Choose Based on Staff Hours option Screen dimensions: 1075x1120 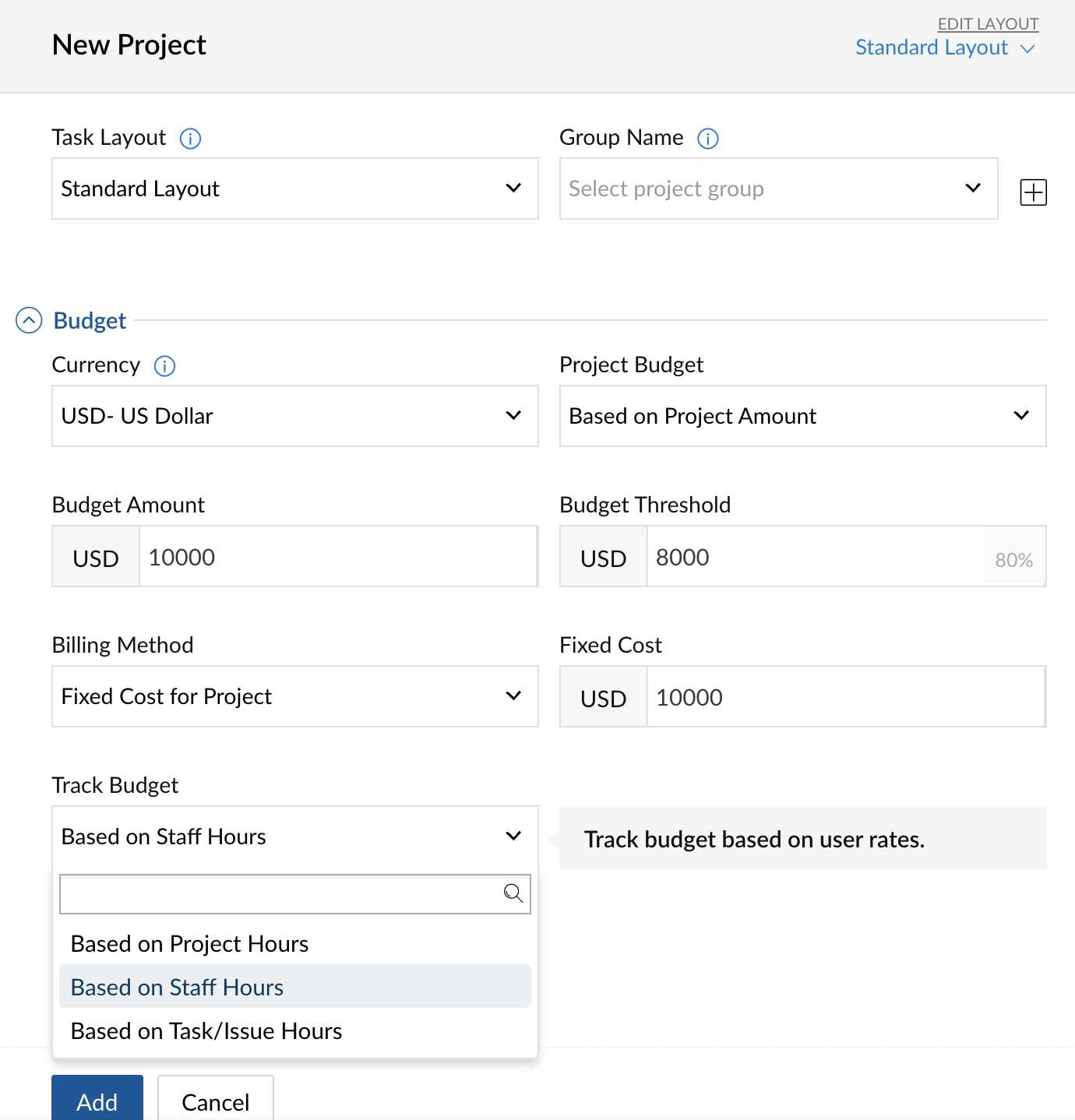pos(295,986)
